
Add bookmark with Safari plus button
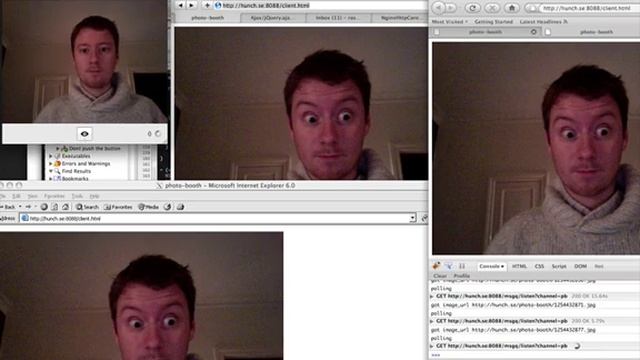207,5
